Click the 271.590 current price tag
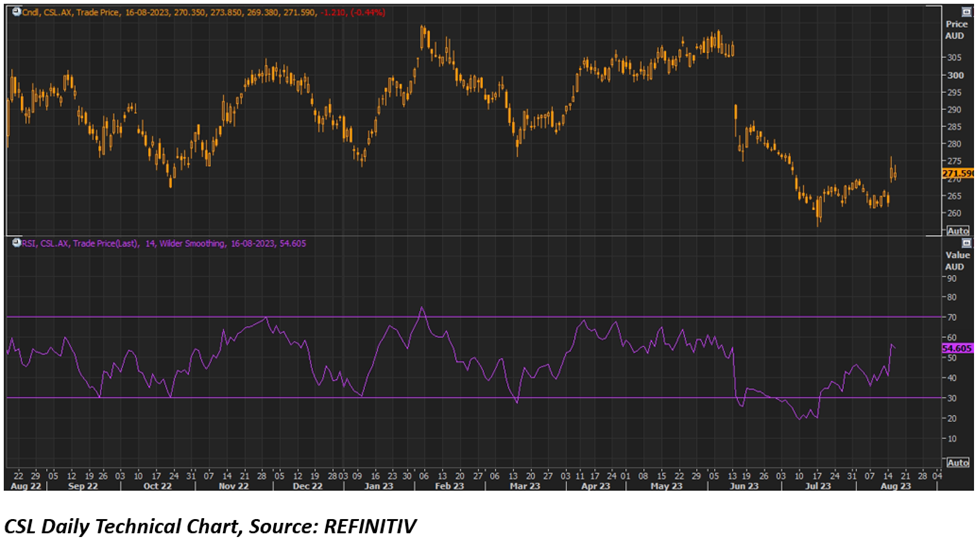 tap(957, 174)
